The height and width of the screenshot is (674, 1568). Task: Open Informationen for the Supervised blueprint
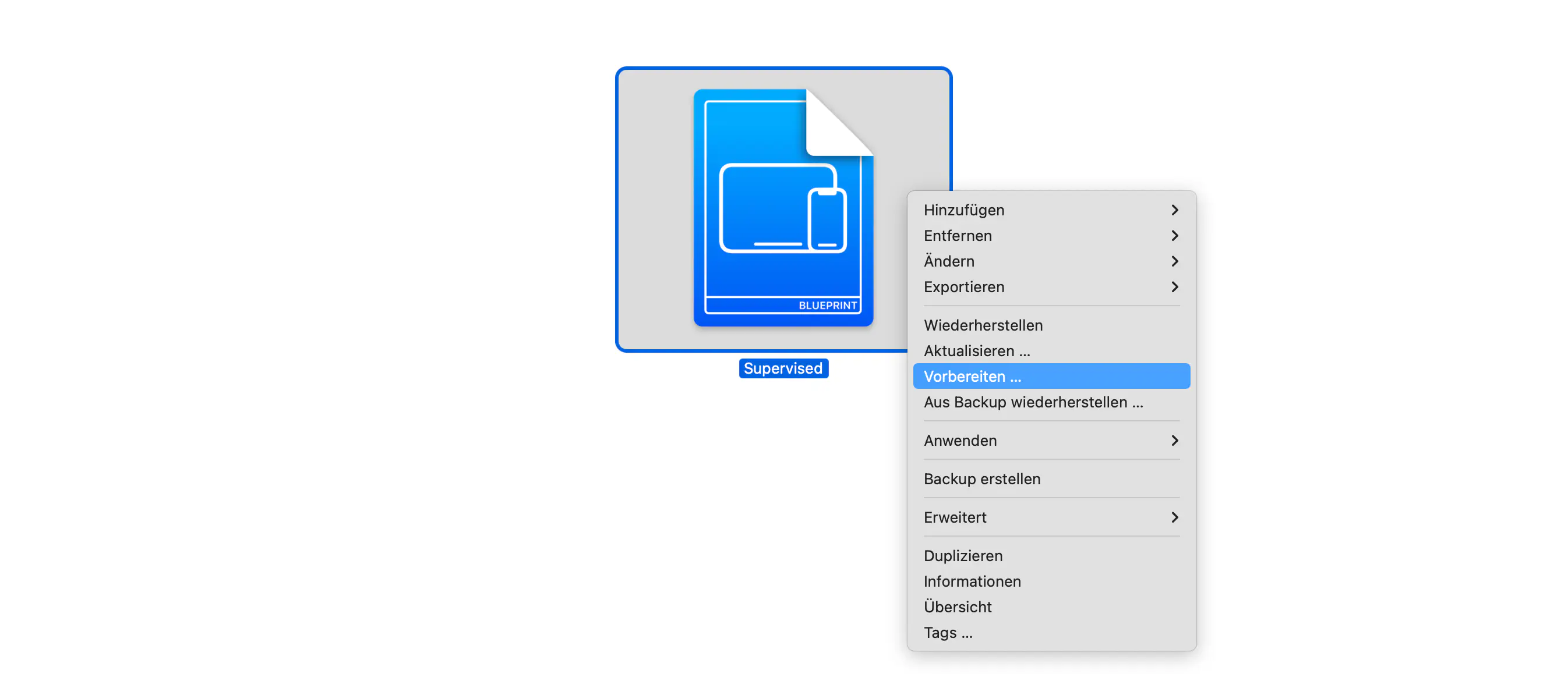click(972, 581)
